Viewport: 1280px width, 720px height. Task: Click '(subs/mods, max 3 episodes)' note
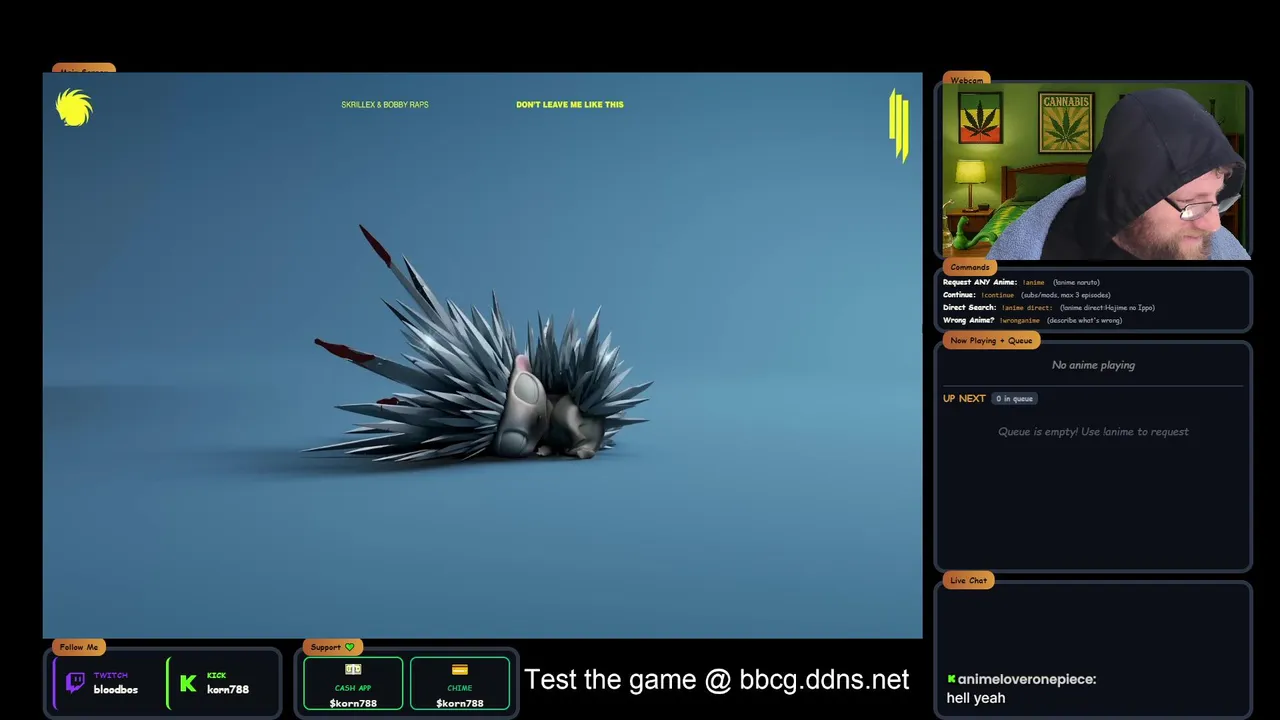point(1066,295)
